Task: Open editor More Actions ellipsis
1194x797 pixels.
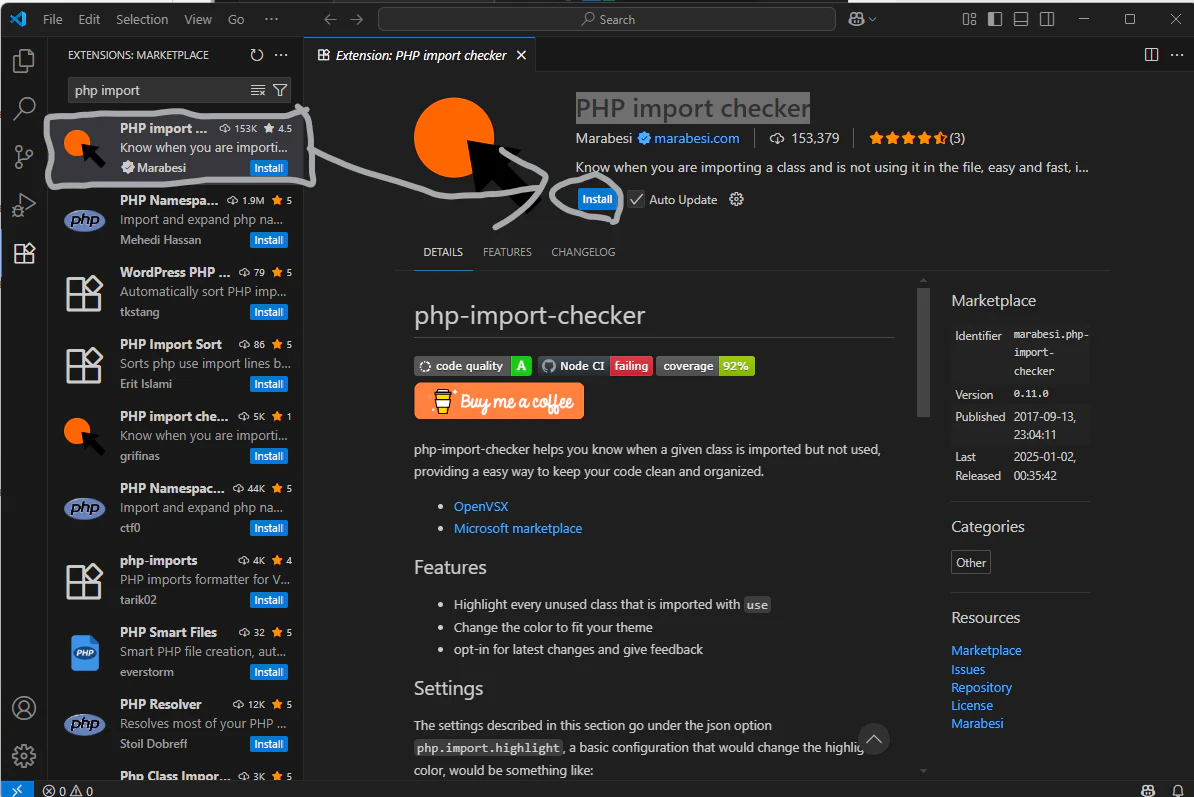Action: click(1177, 55)
